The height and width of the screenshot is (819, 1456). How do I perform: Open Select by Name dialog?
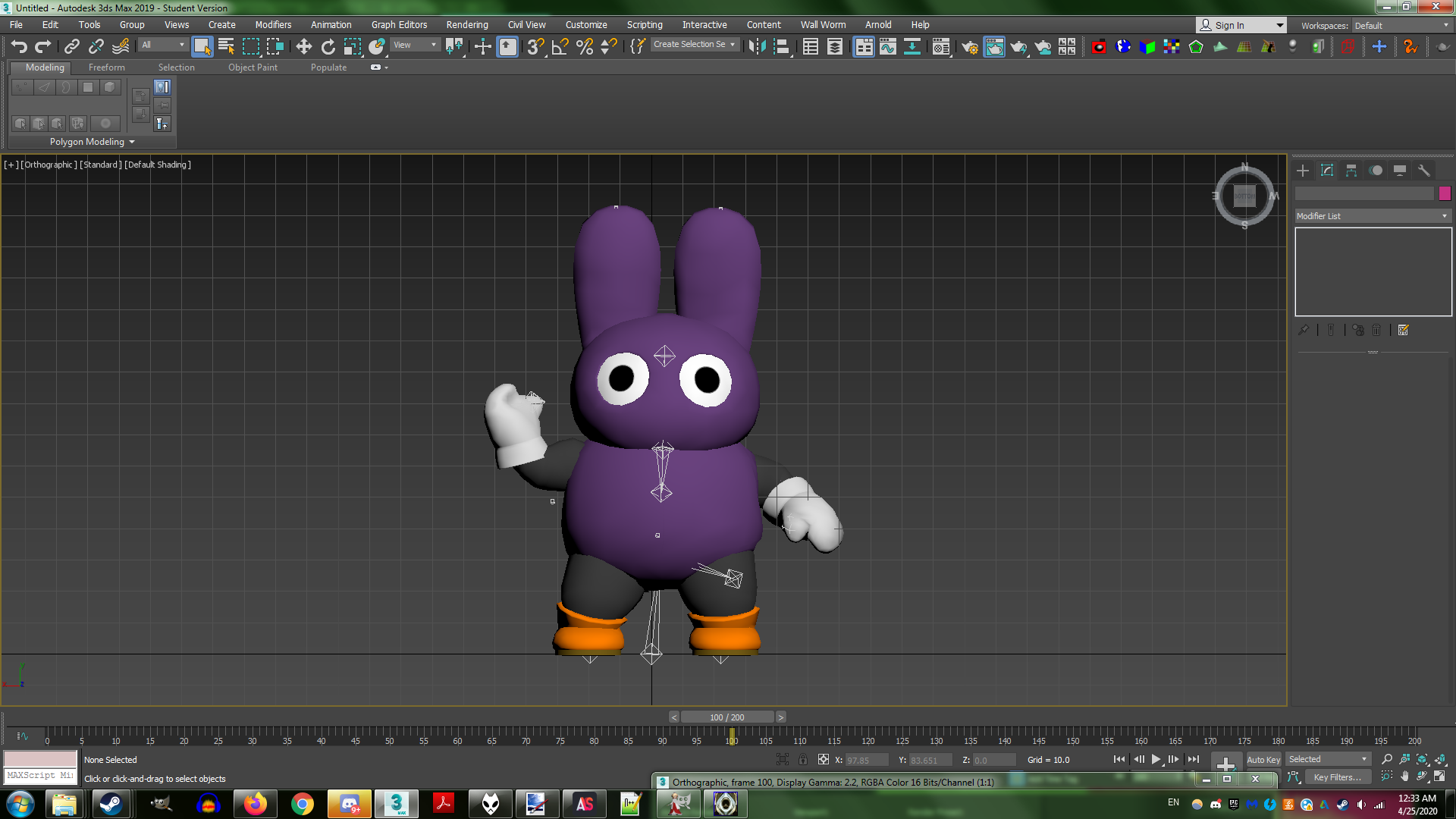(226, 47)
